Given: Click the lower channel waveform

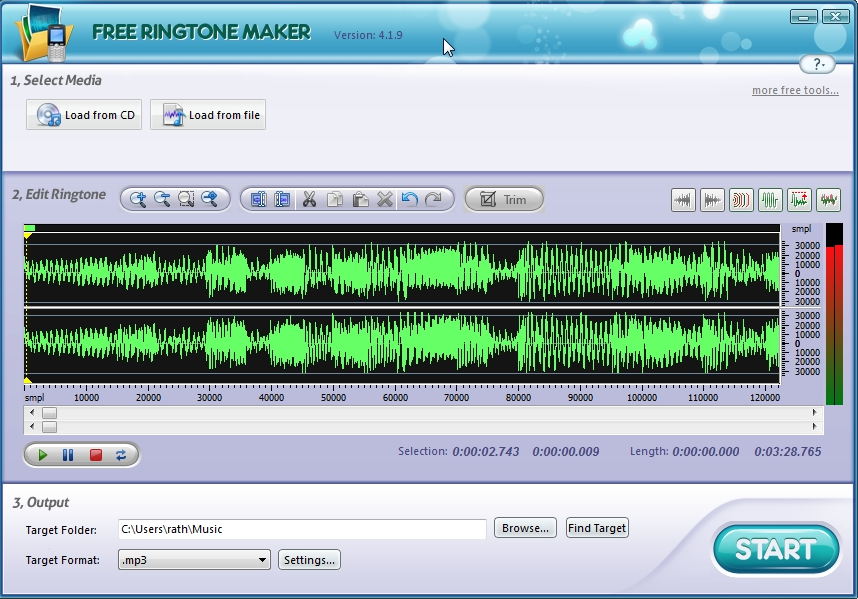Looking at the screenshot, I should 402,344.
